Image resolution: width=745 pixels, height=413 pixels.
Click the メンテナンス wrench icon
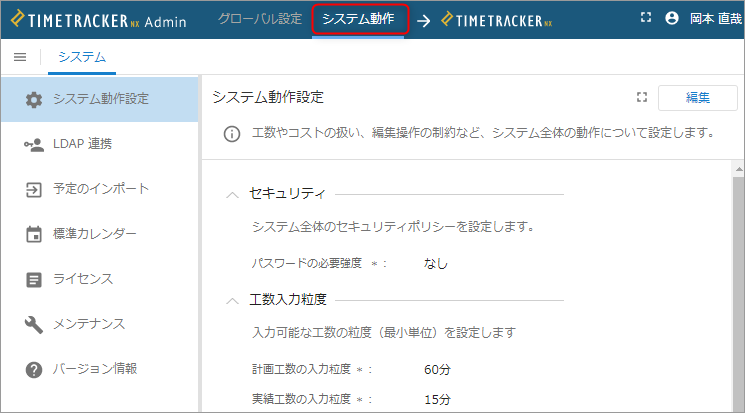34,325
